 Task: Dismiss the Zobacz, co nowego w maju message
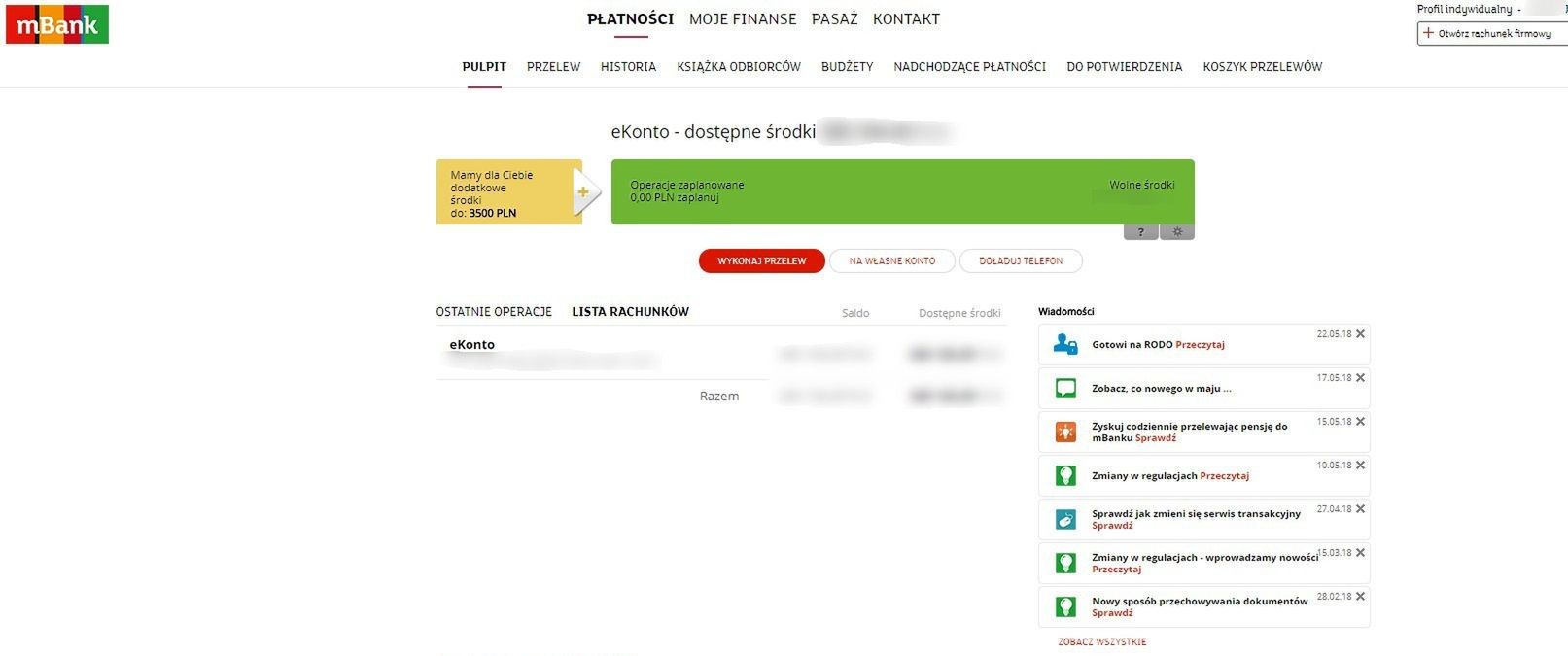point(1360,377)
